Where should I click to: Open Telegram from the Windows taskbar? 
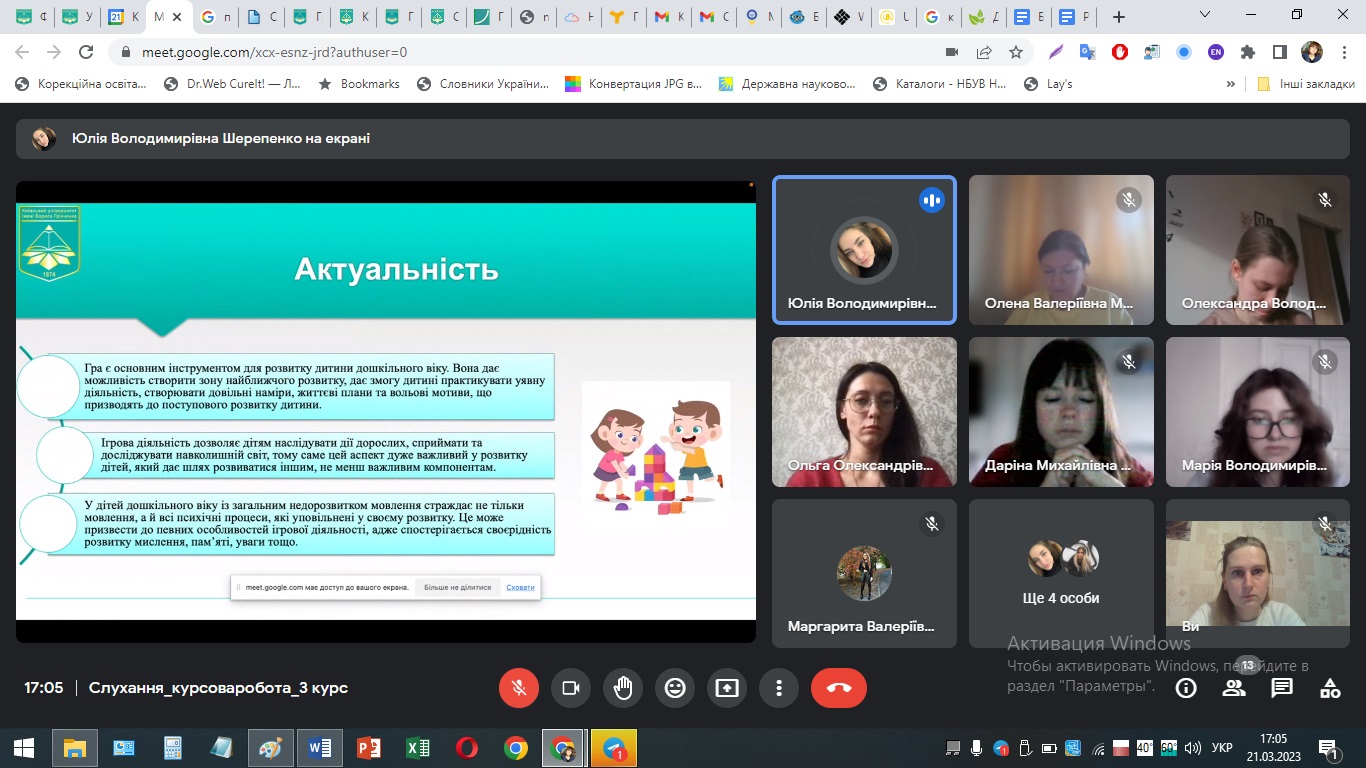[614, 748]
